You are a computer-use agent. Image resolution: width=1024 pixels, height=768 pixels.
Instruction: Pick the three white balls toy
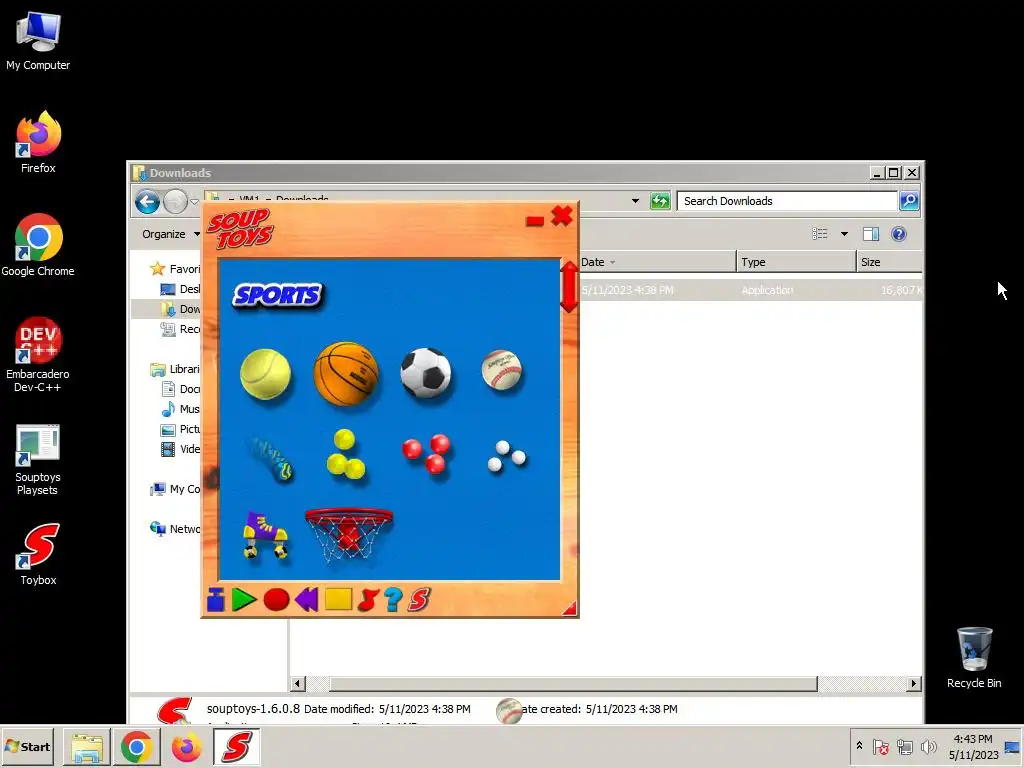(507, 456)
